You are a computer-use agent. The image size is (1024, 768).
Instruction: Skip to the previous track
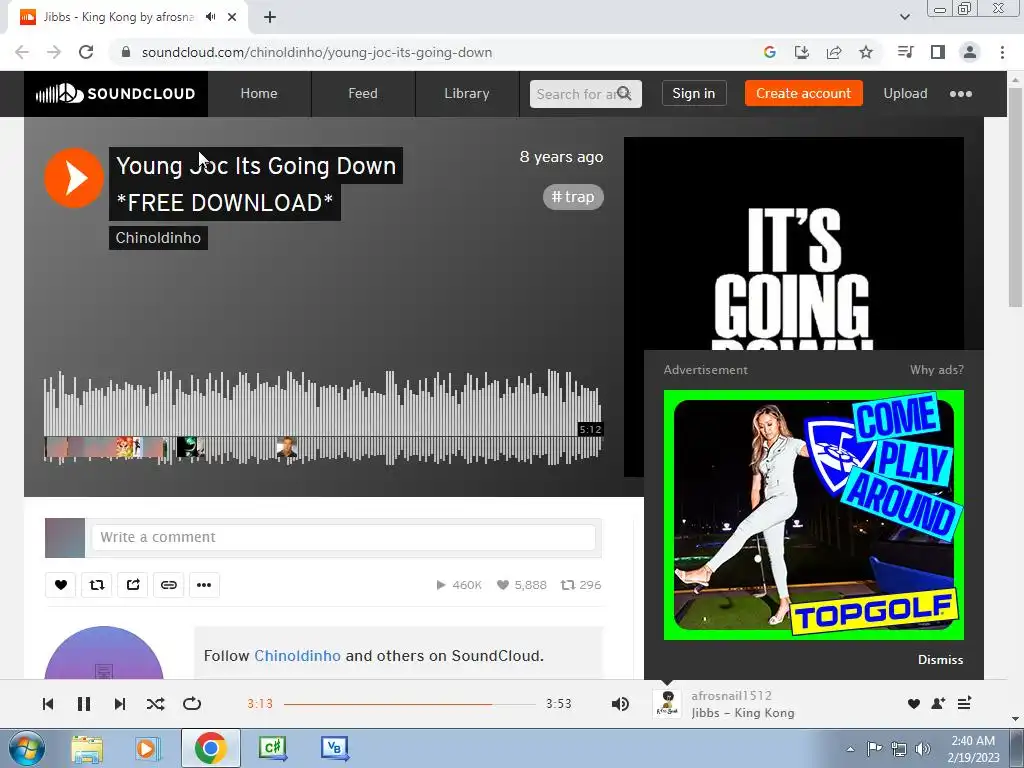click(x=48, y=703)
